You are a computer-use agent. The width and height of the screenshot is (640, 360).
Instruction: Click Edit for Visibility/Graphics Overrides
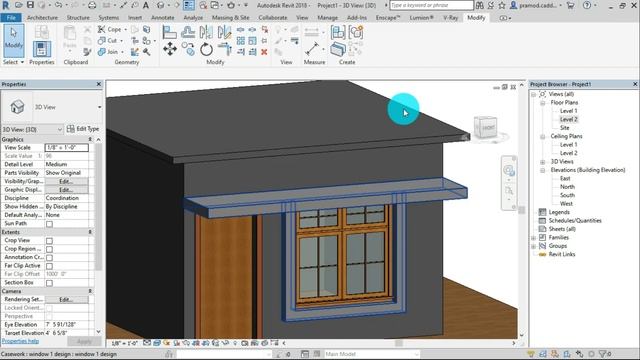(66, 181)
